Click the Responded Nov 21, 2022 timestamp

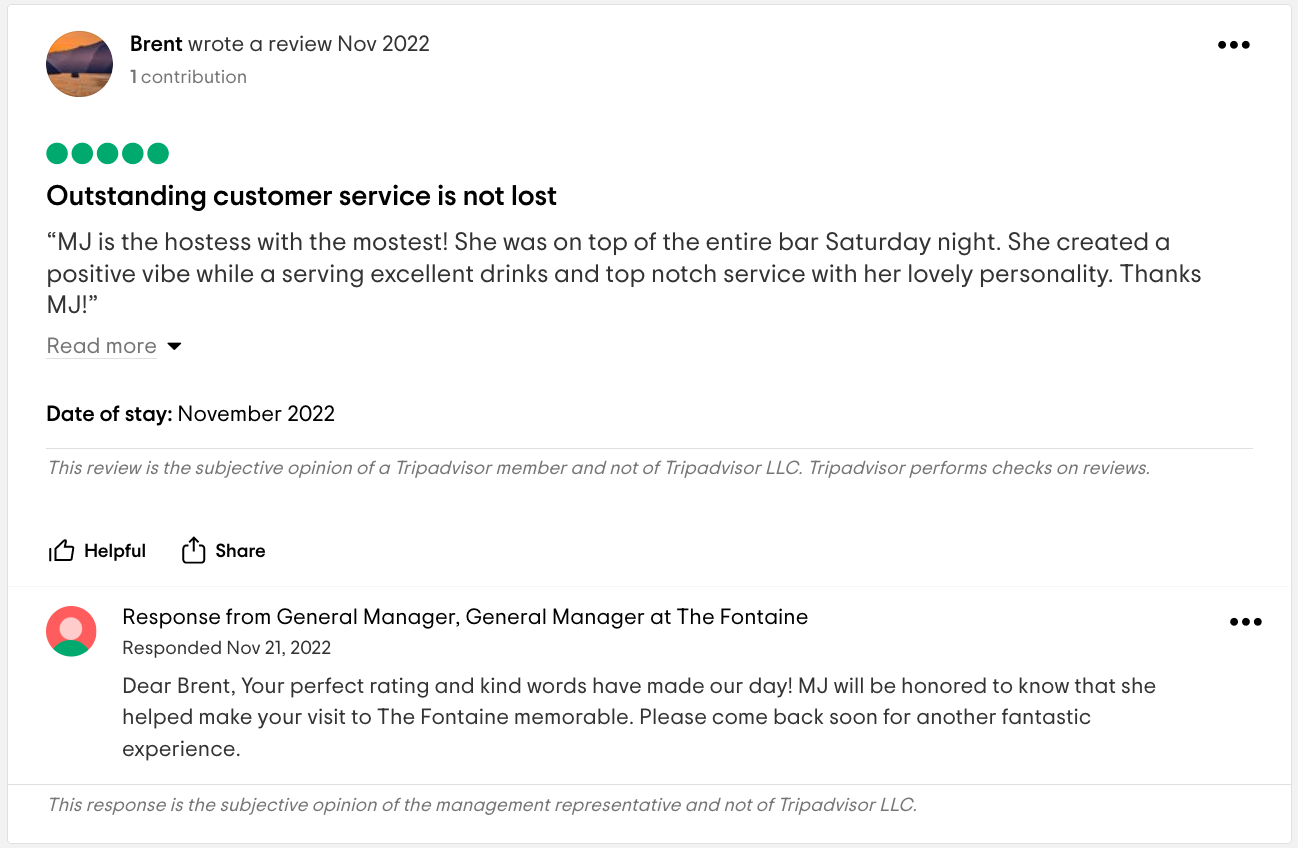click(226, 647)
